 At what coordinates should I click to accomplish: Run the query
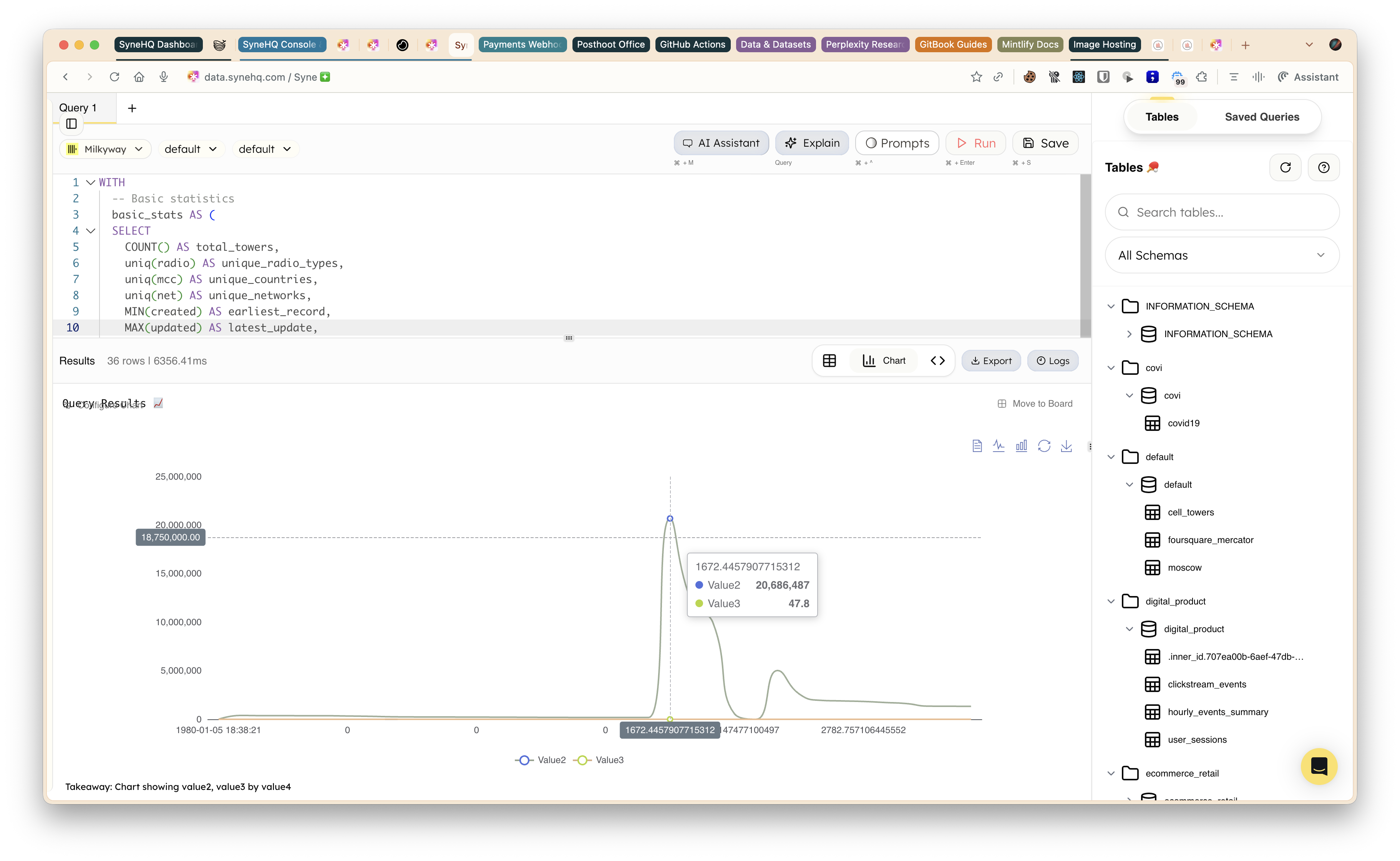tap(976, 143)
